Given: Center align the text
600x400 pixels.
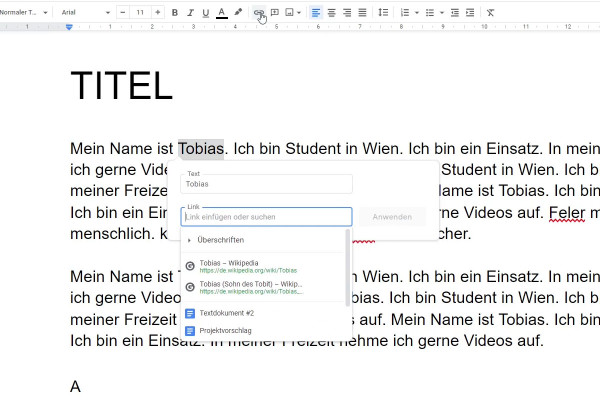Looking at the screenshot, I should click(331, 13).
